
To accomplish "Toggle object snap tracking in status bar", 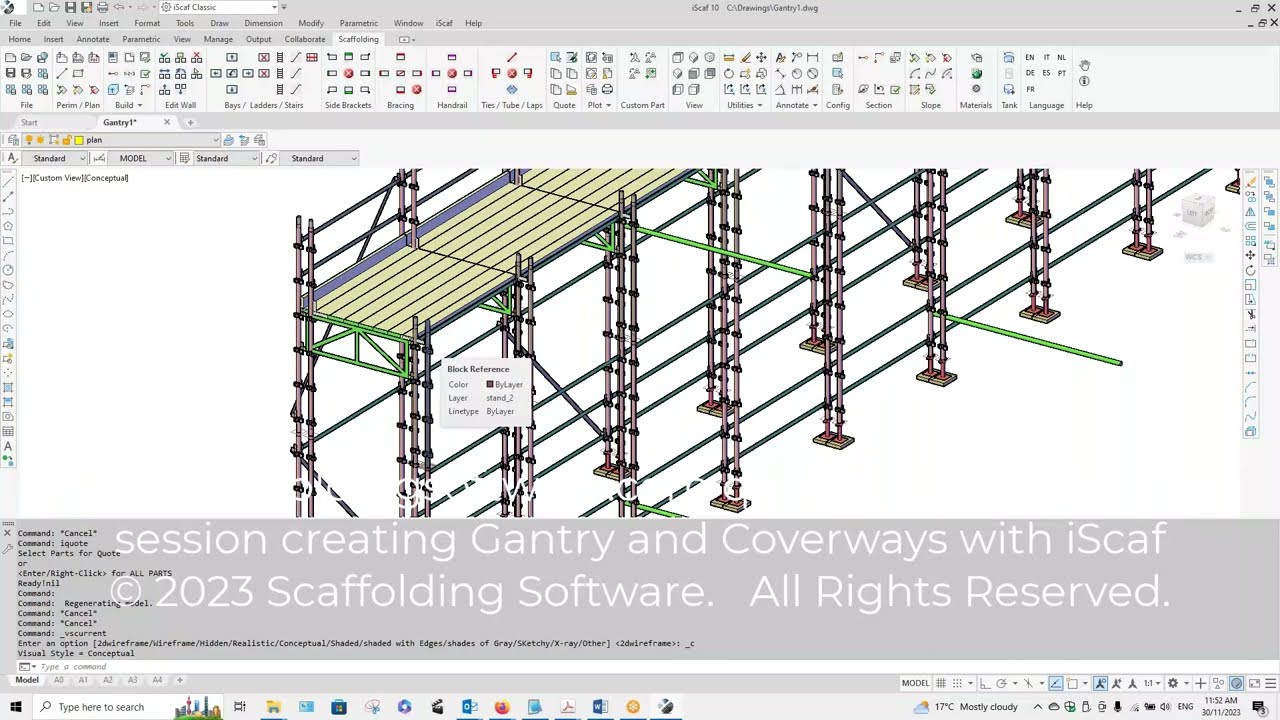I will pyautogui.click(x=1056, y=683).
